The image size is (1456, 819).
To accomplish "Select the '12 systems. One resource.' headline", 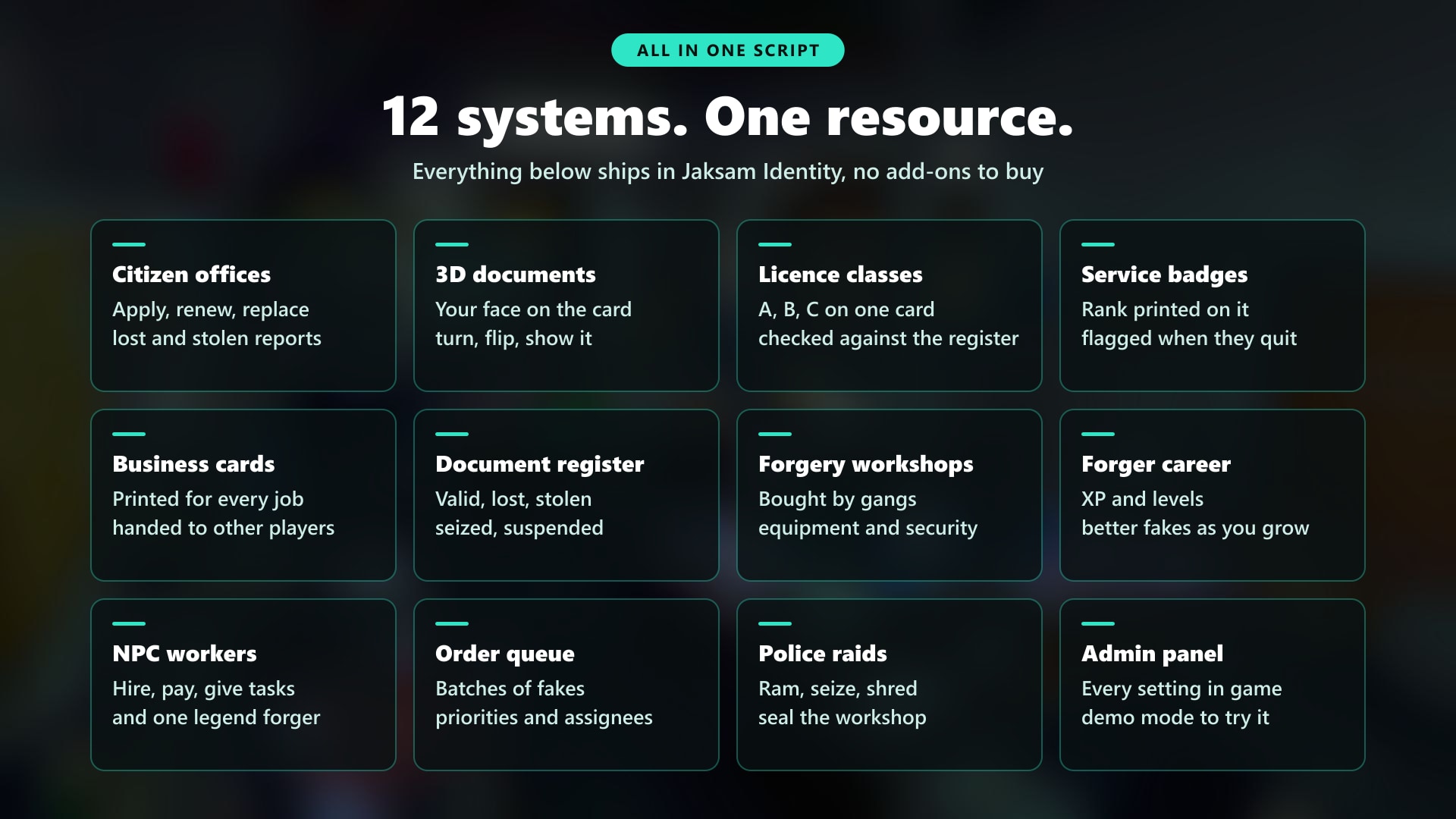I will [x=727, y=117].
